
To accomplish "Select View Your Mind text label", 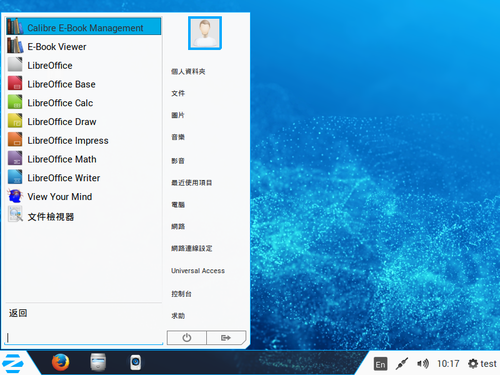I will pos(60,197).
